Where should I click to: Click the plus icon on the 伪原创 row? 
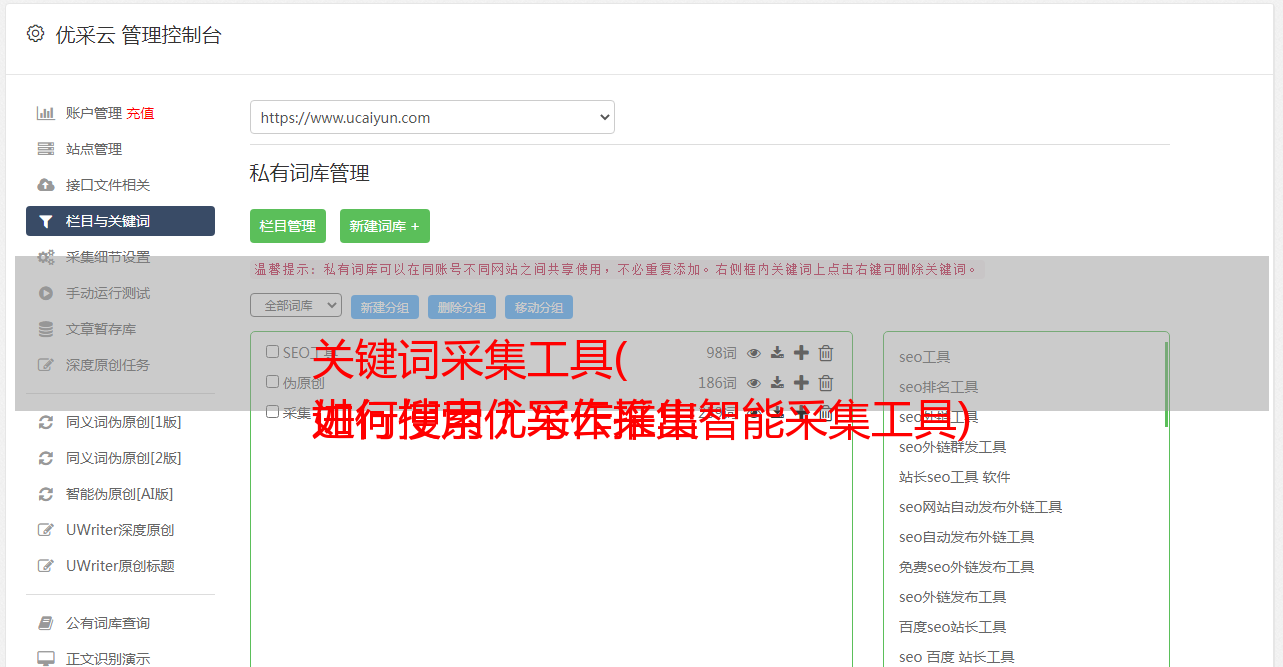point(801,383)
